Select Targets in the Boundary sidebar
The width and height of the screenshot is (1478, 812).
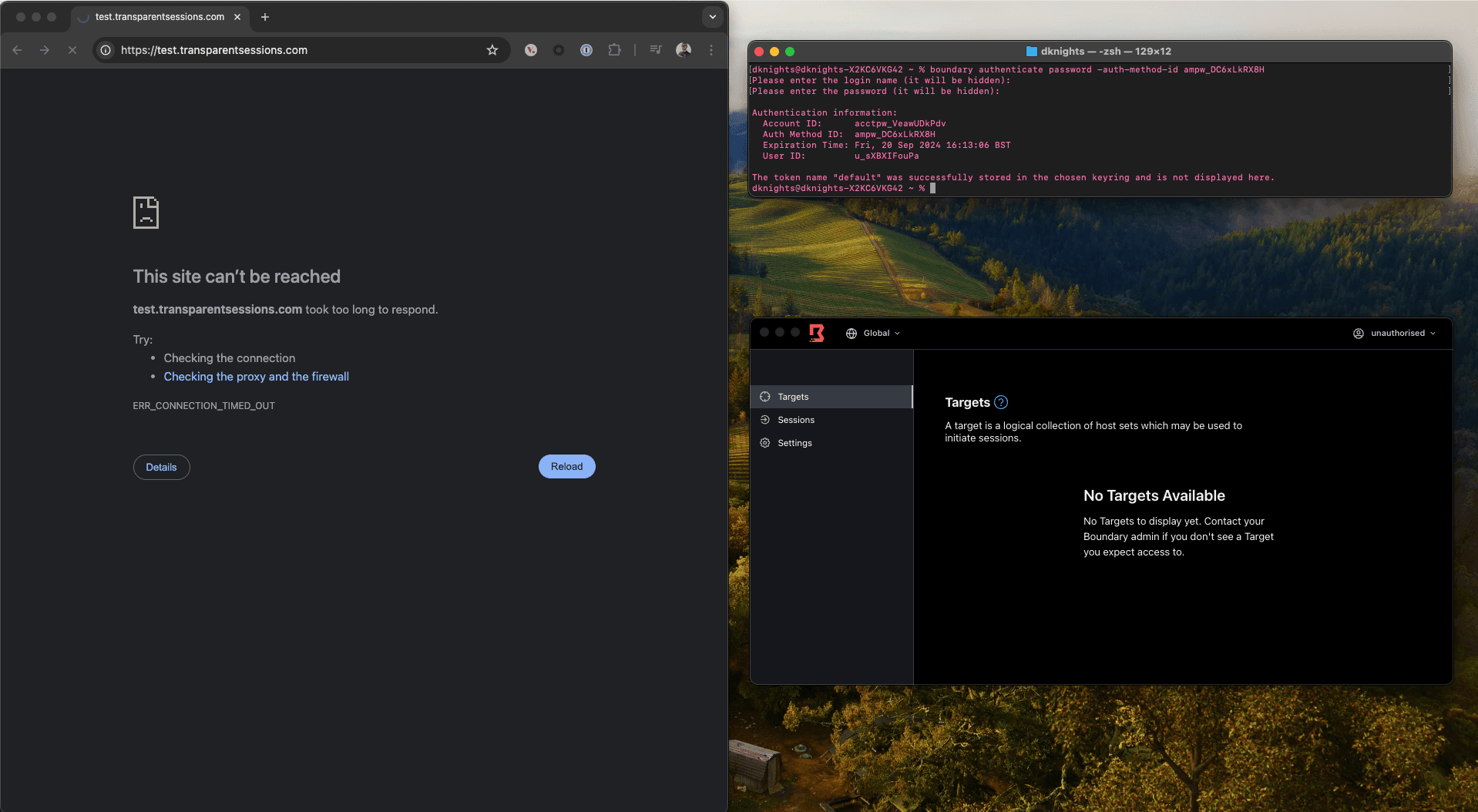point(793,397)
